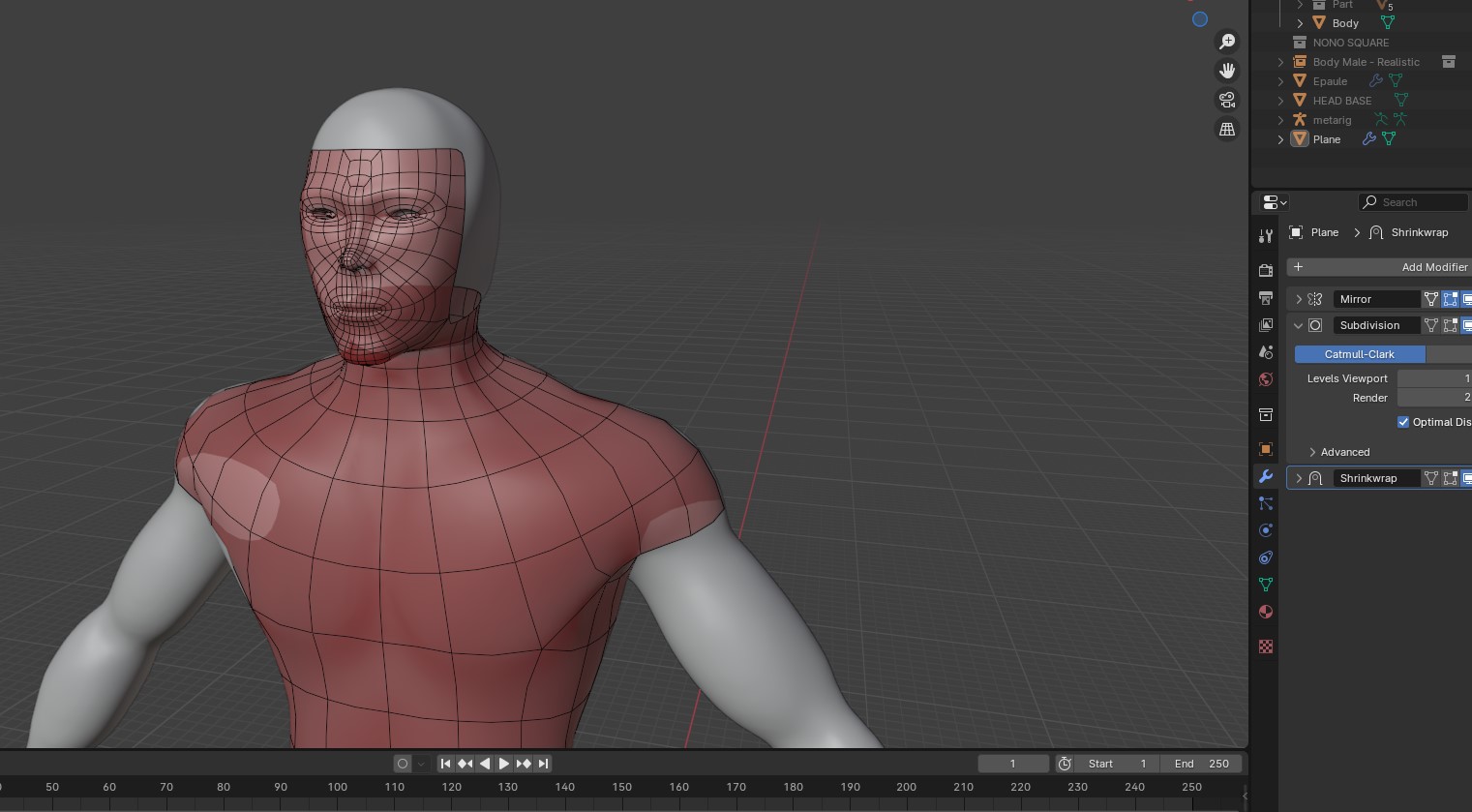Click the viewport zoom magnifier icon
Viewport: 1472px width, 812px height.
pyautogui.click(x=1227, y=42)
